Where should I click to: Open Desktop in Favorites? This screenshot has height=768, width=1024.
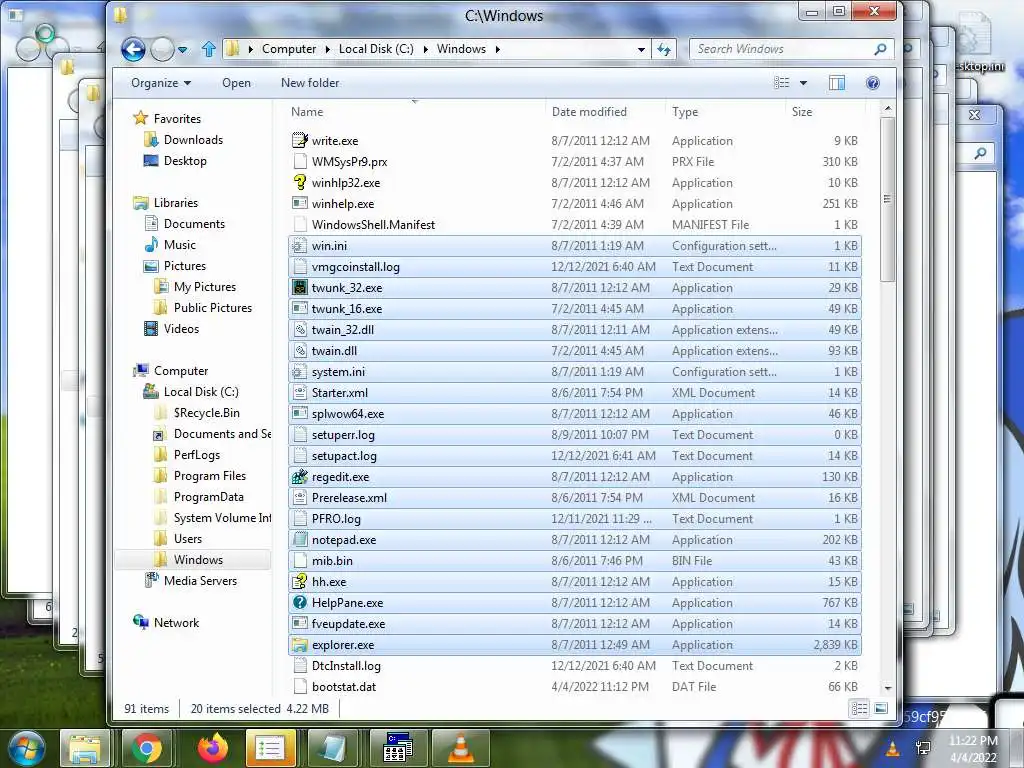(185, 161)
